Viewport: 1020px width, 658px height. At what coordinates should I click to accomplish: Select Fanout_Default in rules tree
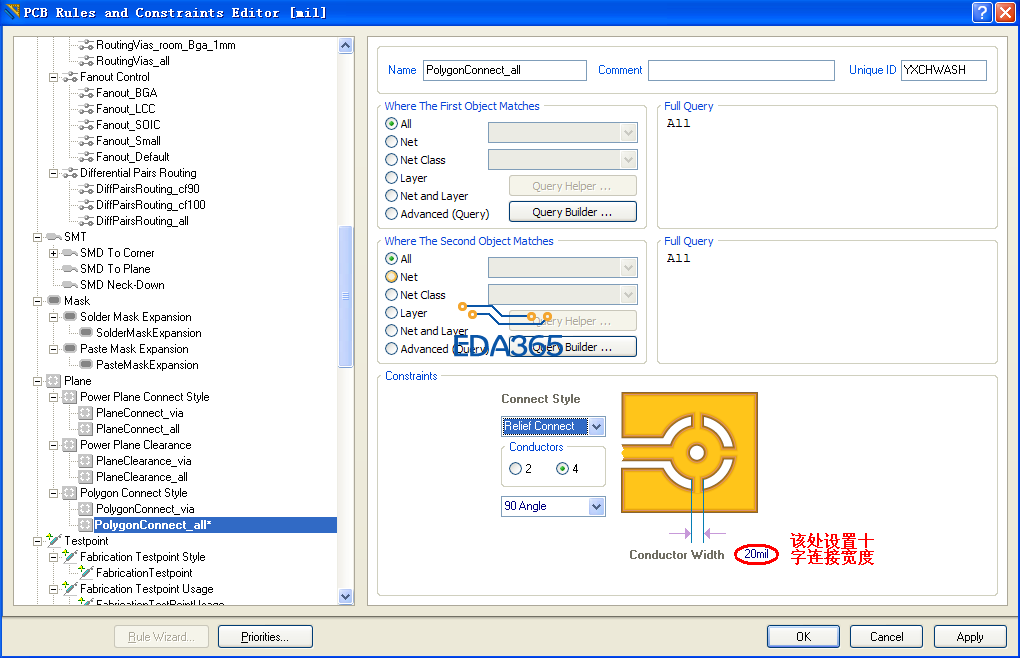click(133, 157)
